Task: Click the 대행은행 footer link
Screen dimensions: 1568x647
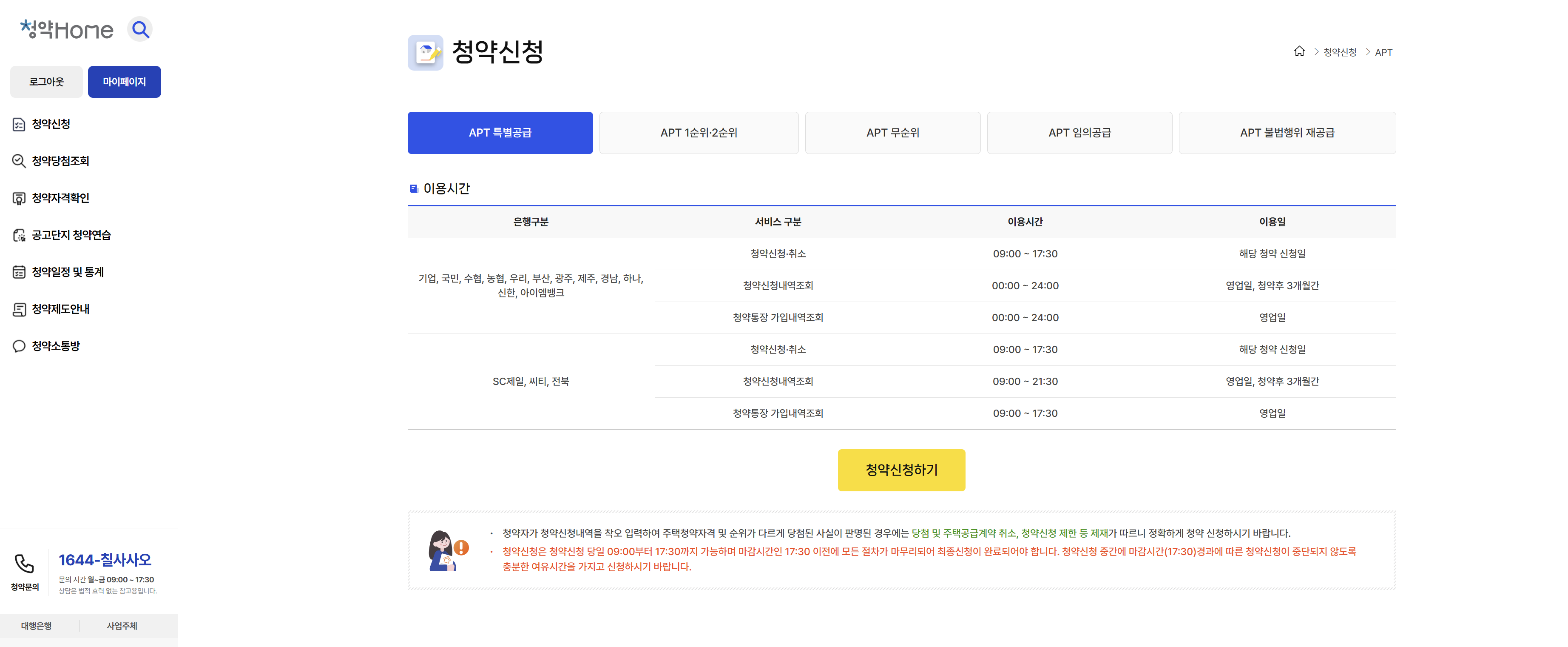Action: (37, 626)
